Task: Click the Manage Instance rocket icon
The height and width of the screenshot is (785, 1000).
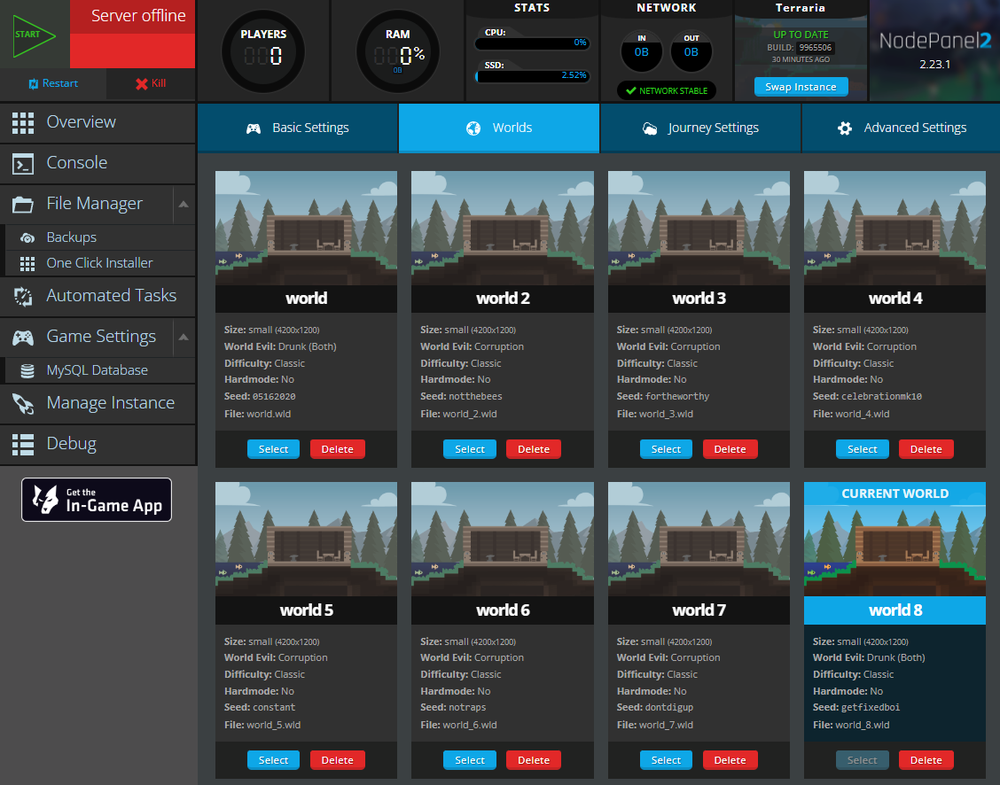Action: pos(23,403)
